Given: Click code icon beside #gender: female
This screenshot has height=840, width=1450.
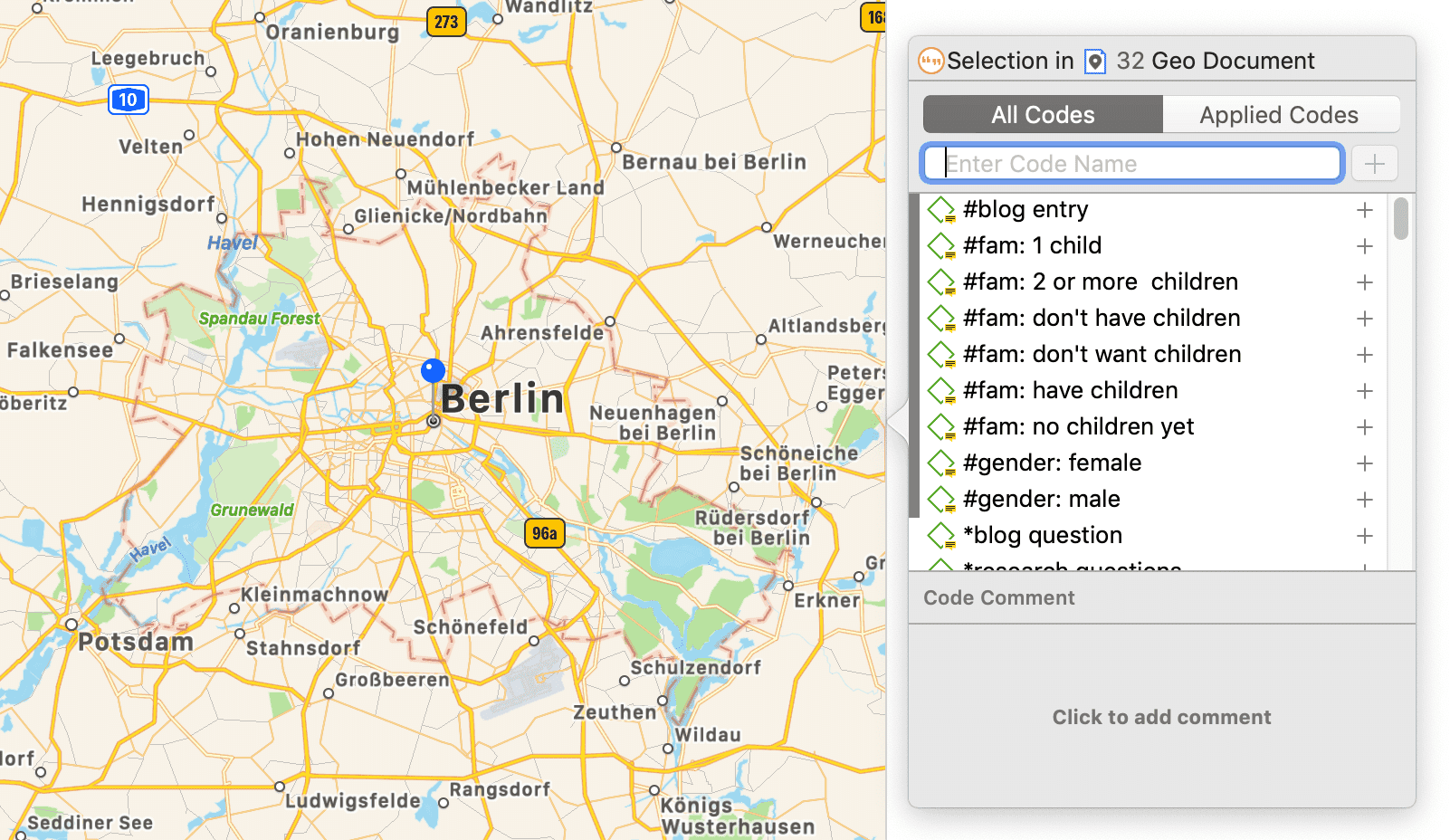Looking at the screenshot, I should click(941, 463).
